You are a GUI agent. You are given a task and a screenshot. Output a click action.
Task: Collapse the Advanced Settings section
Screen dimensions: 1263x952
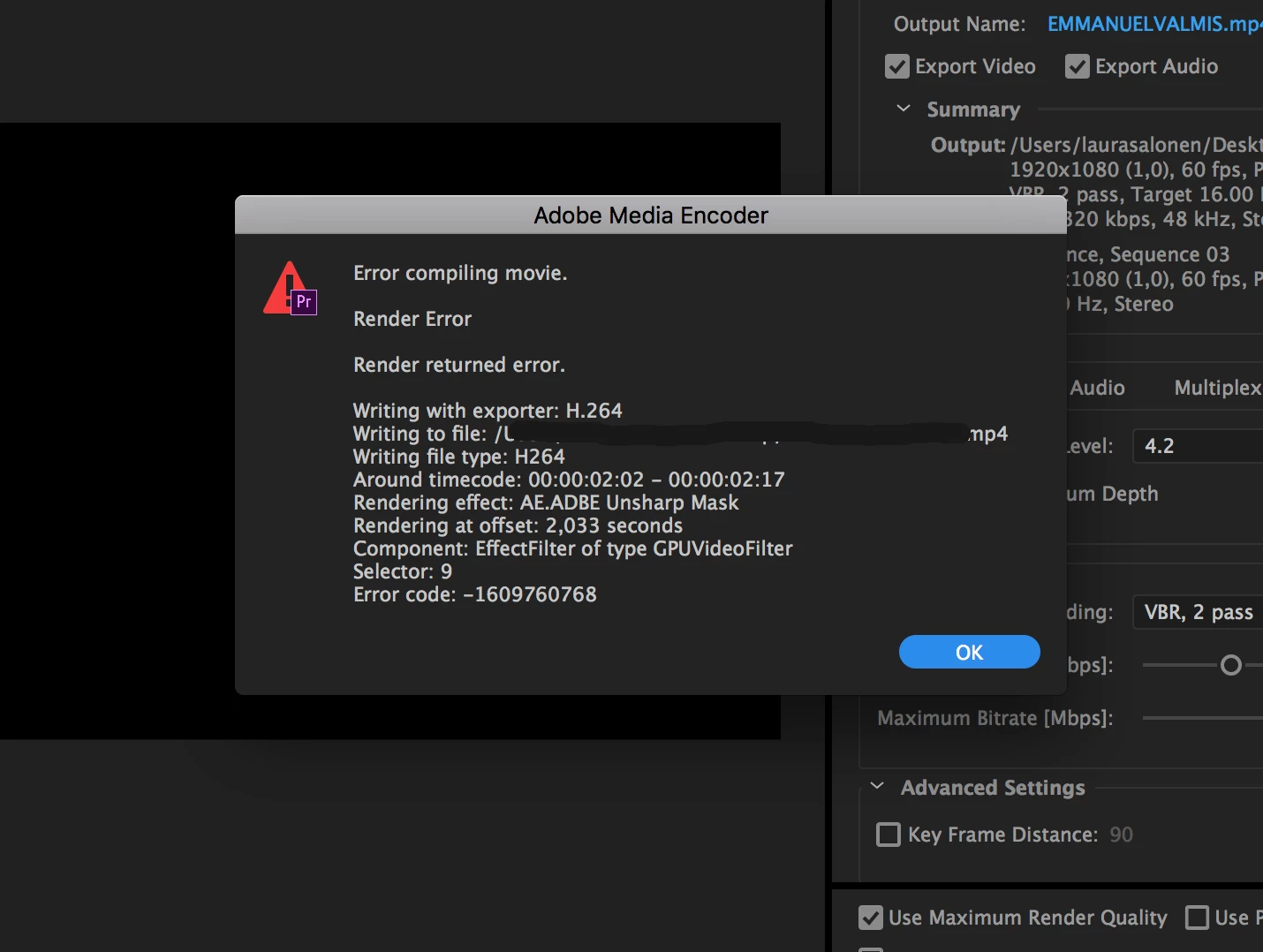coord(877,787)
